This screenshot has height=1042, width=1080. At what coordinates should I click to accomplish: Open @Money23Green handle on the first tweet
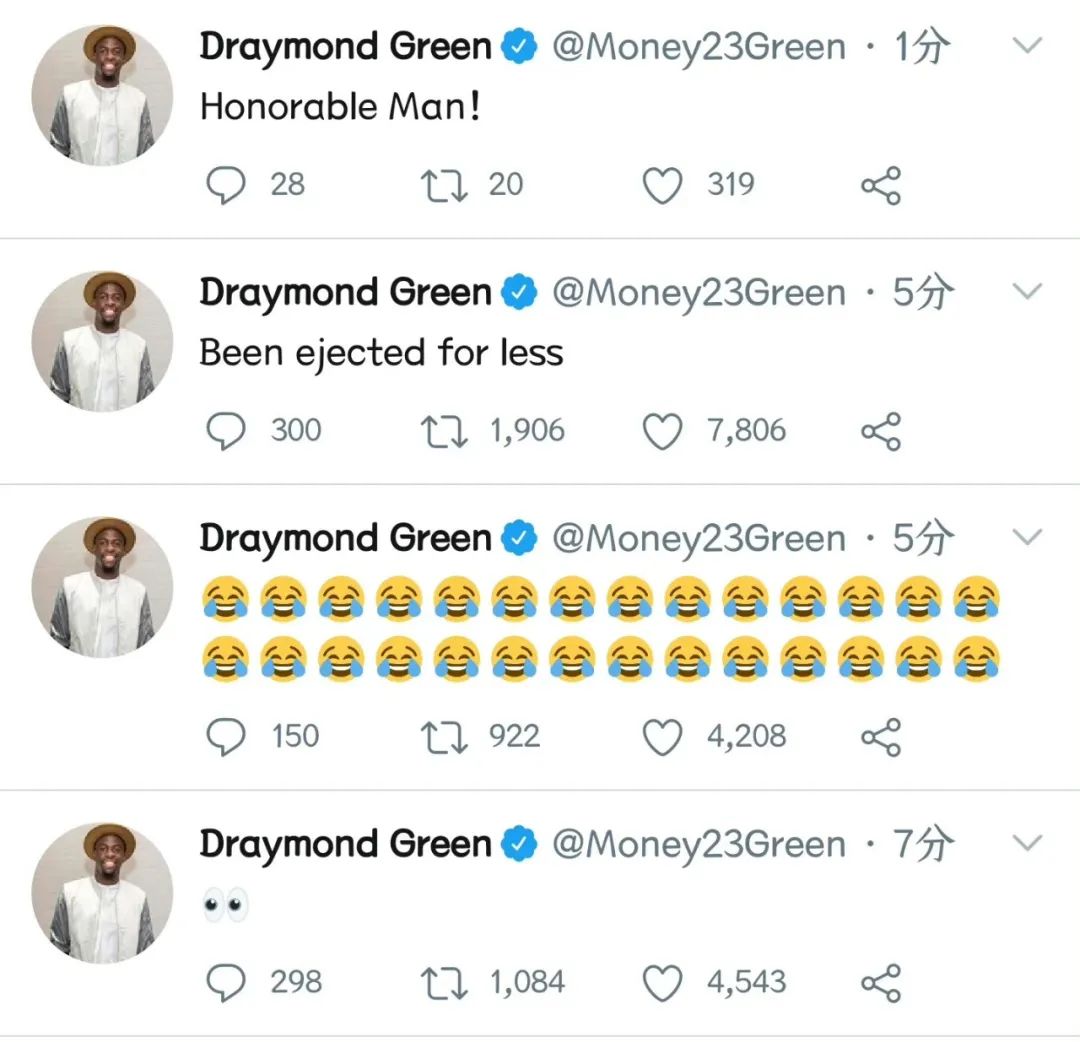(x=699, y=47)
